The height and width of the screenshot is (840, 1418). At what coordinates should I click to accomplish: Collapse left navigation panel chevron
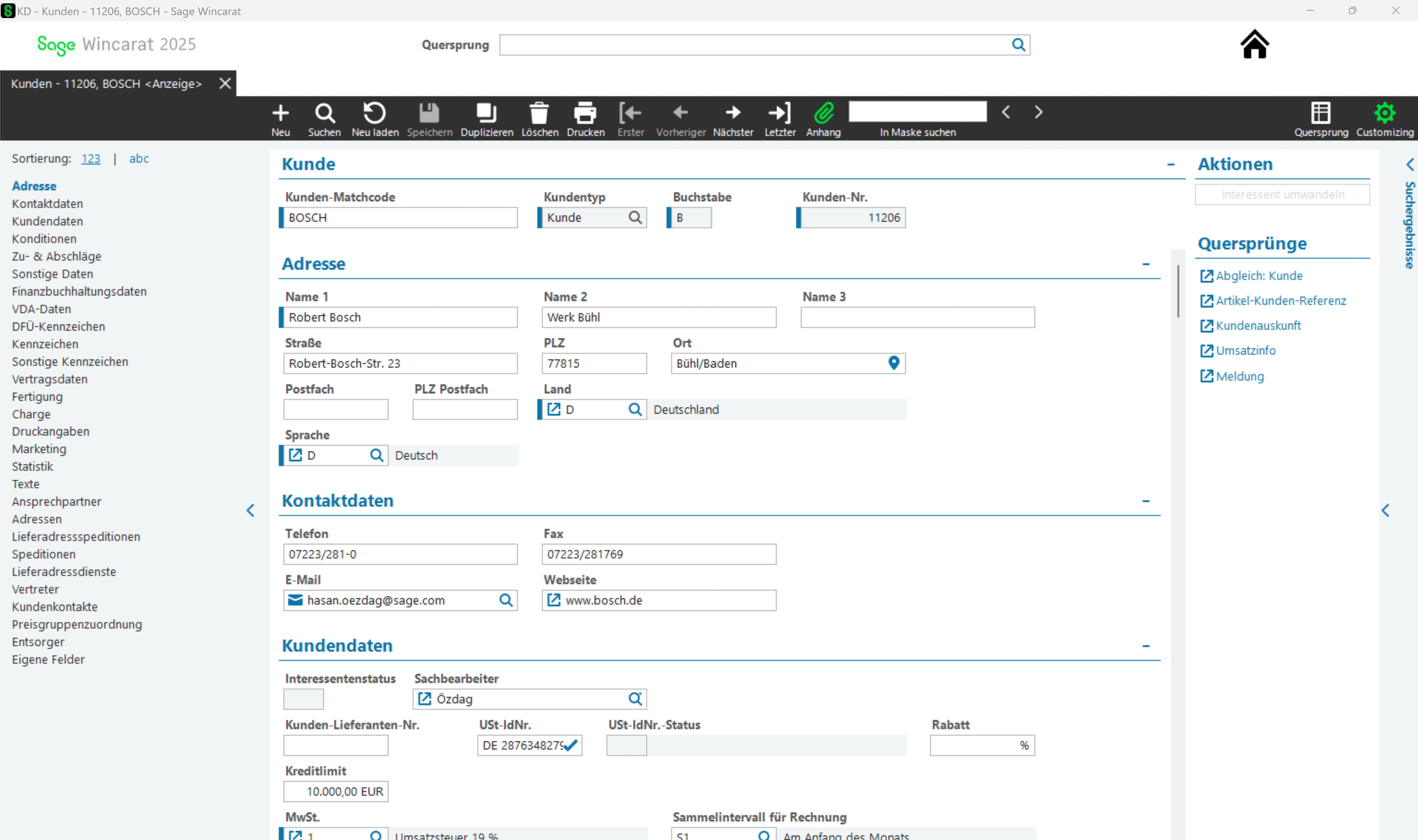coord(250,511)
